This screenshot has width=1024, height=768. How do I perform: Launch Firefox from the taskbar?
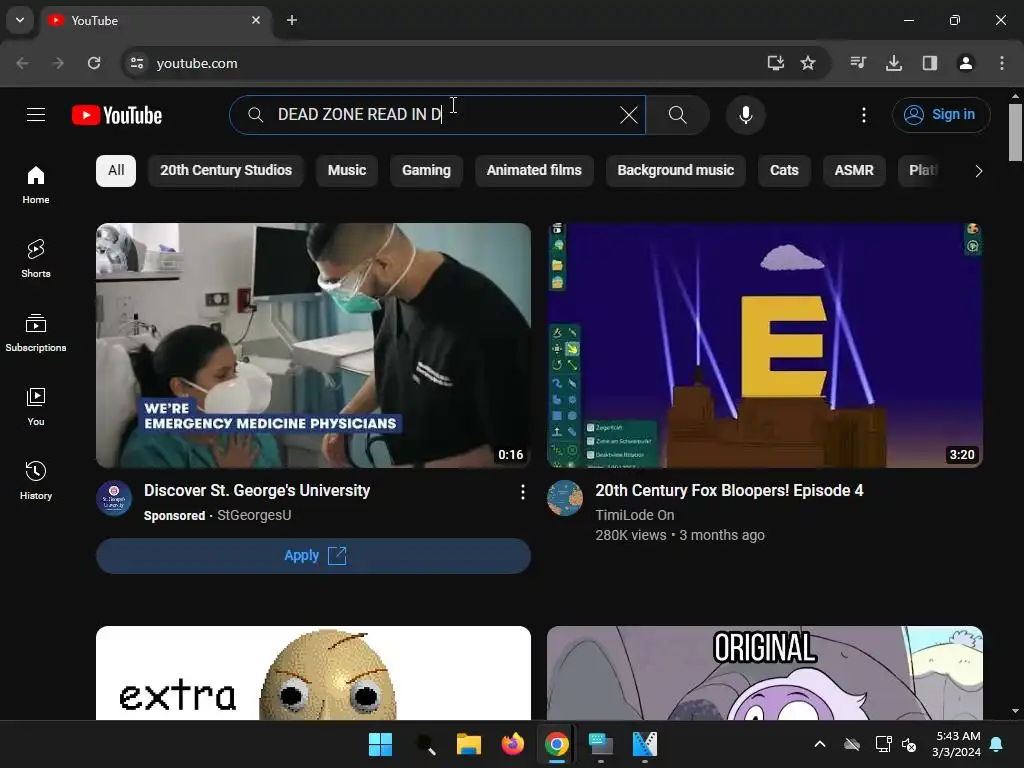coord(513,744)
